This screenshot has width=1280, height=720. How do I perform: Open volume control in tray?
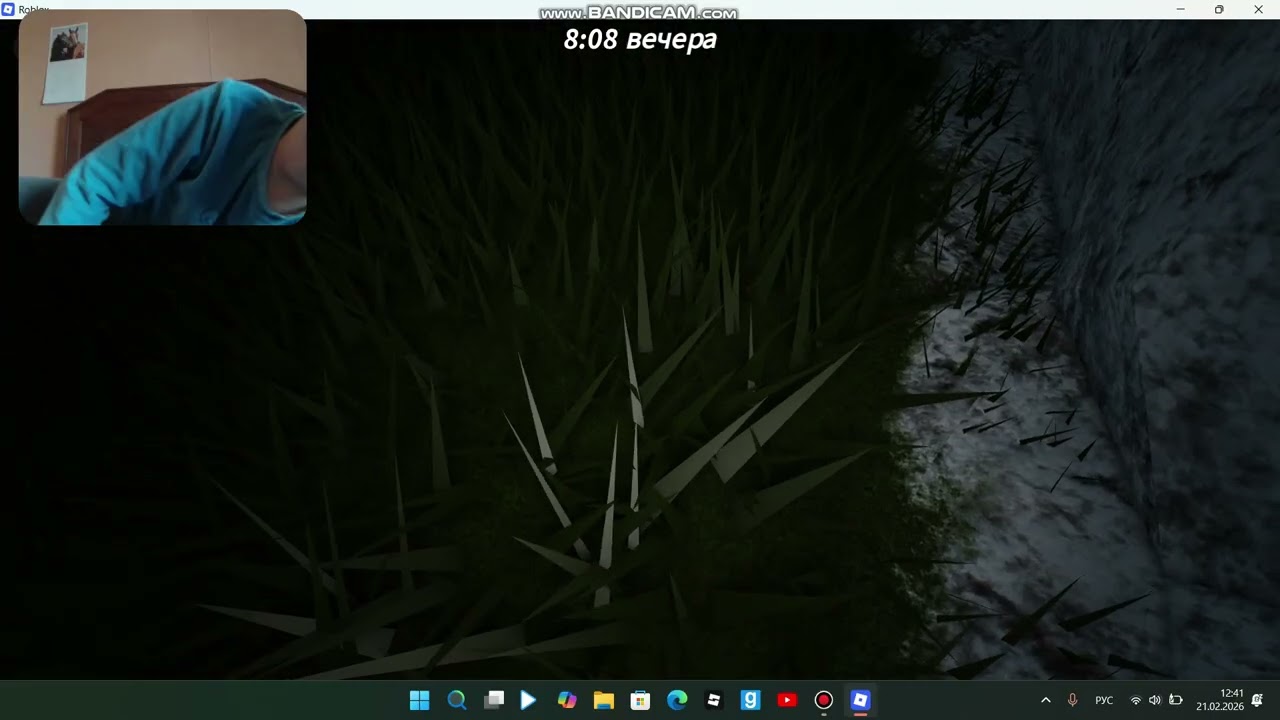tap(1155, 700)
